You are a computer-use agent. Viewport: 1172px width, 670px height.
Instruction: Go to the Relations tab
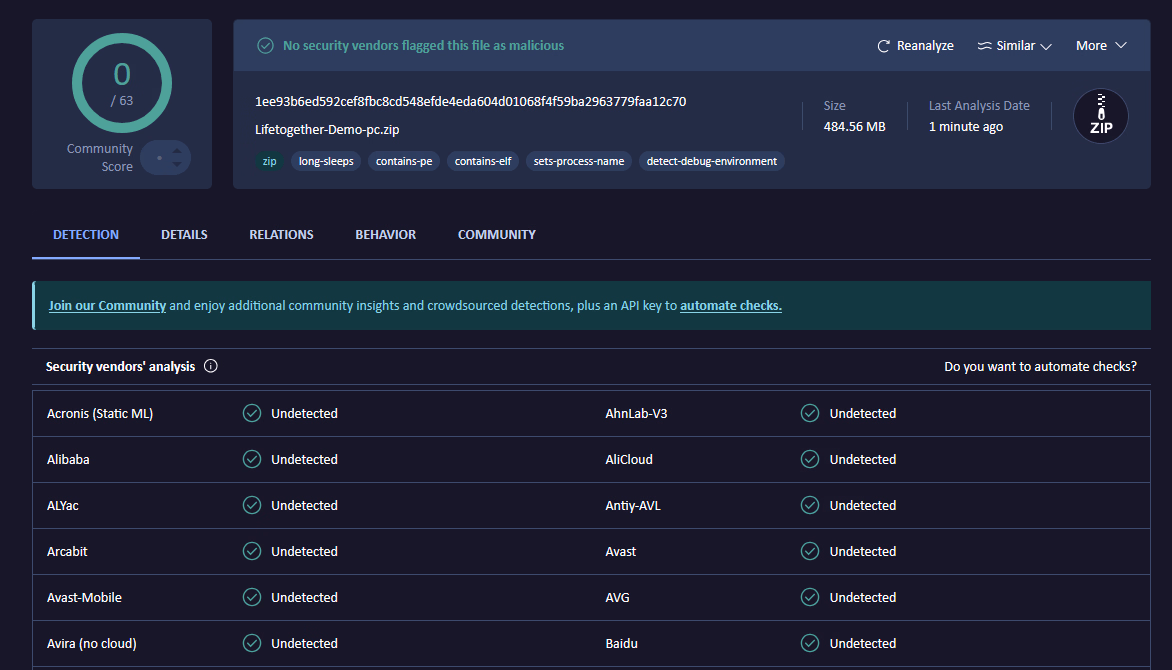click(x=281, y=235)
